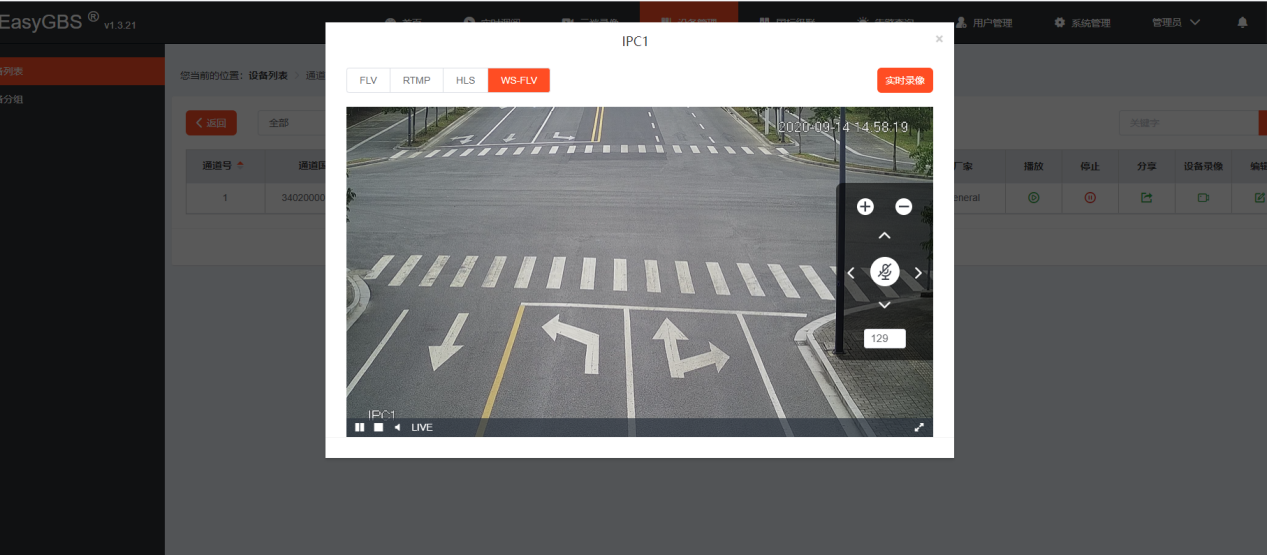Tilt the camera up with PTZ arrow
This screenshot has width=1267, height=555.
click(x=884, y=236)
